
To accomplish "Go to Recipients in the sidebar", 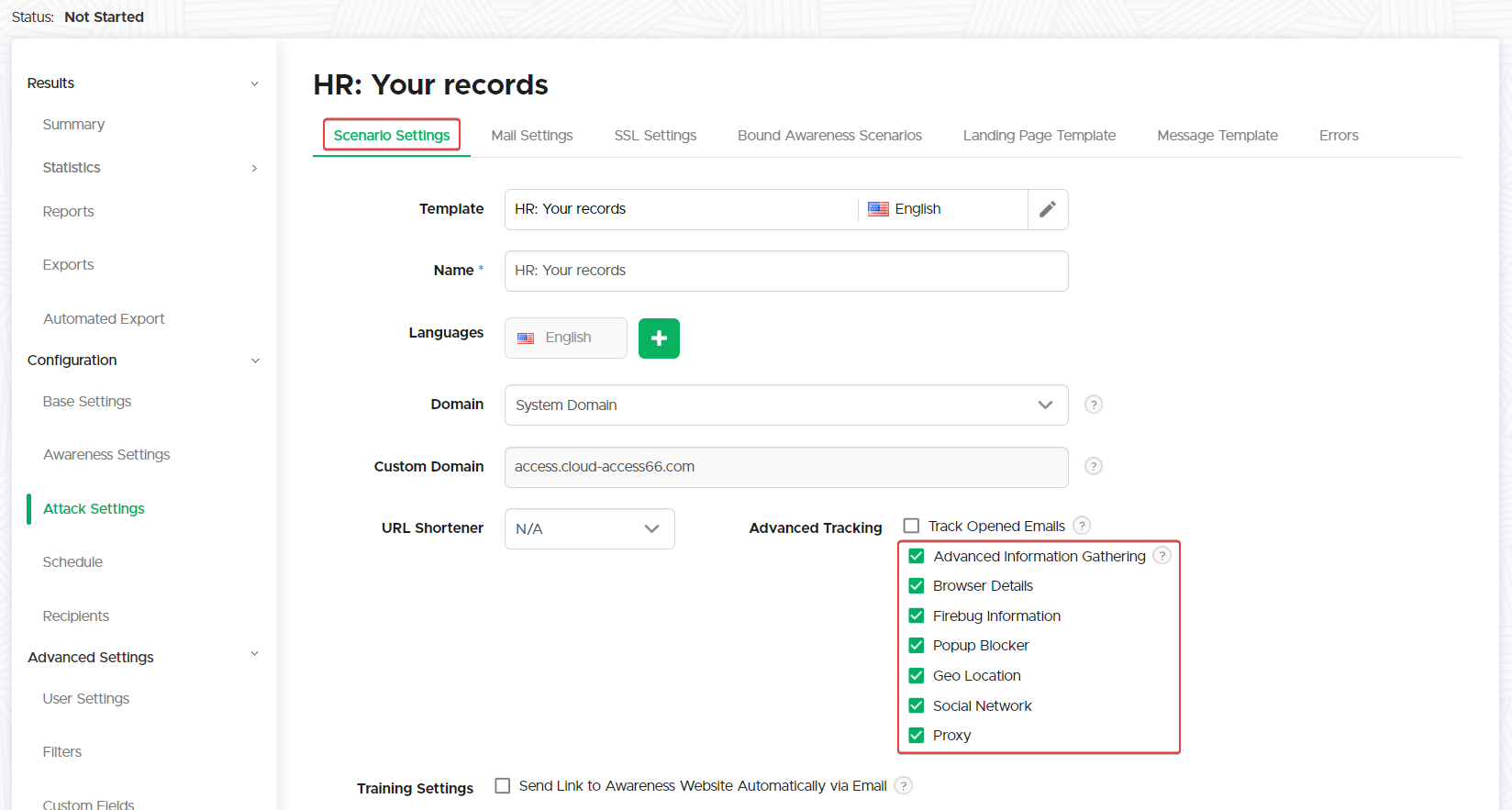I will (x=76, y=616).
